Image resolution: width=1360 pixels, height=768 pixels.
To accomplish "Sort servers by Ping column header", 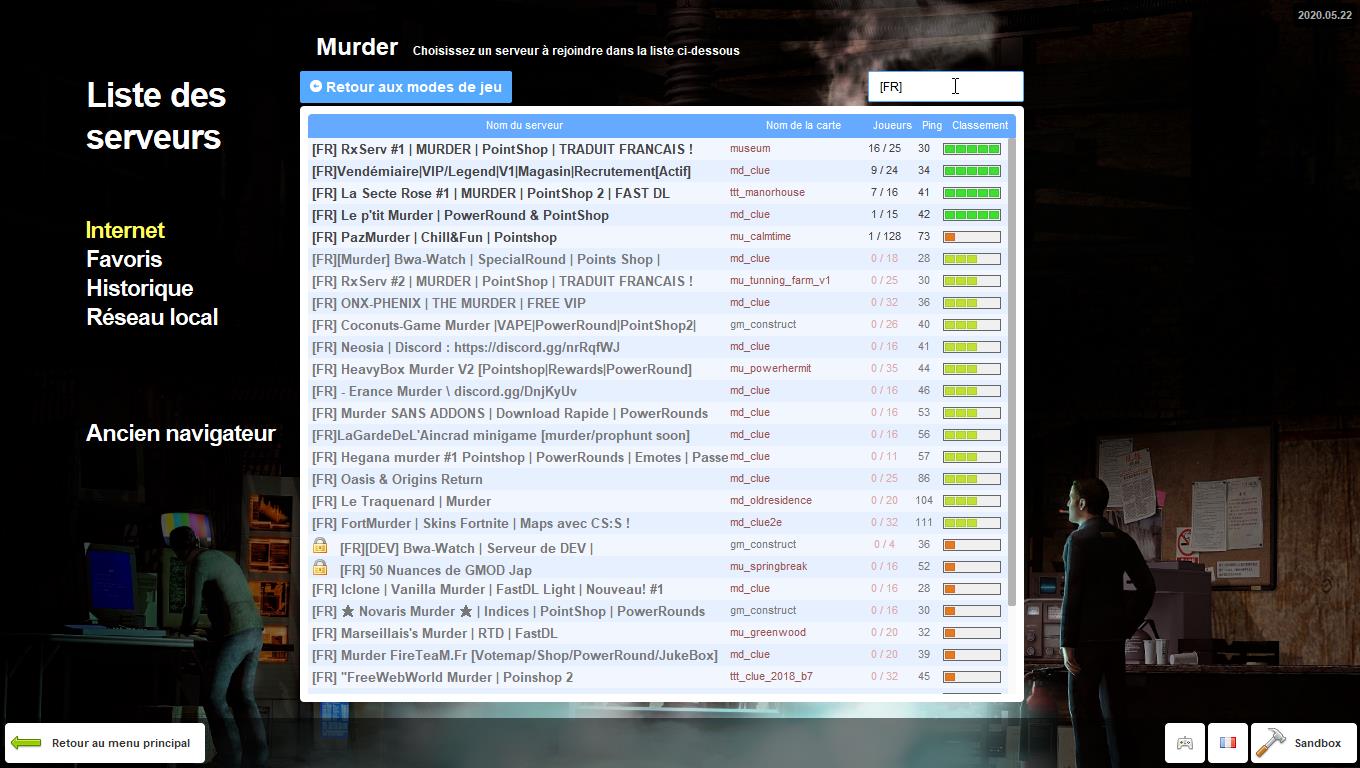I will tap(931, 126).
